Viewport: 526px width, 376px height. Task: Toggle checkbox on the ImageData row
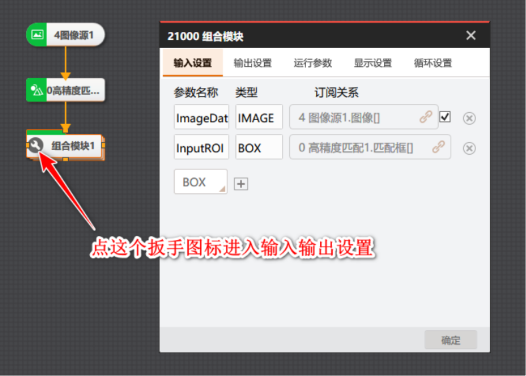pyautogui.click(x=445, y=117)
